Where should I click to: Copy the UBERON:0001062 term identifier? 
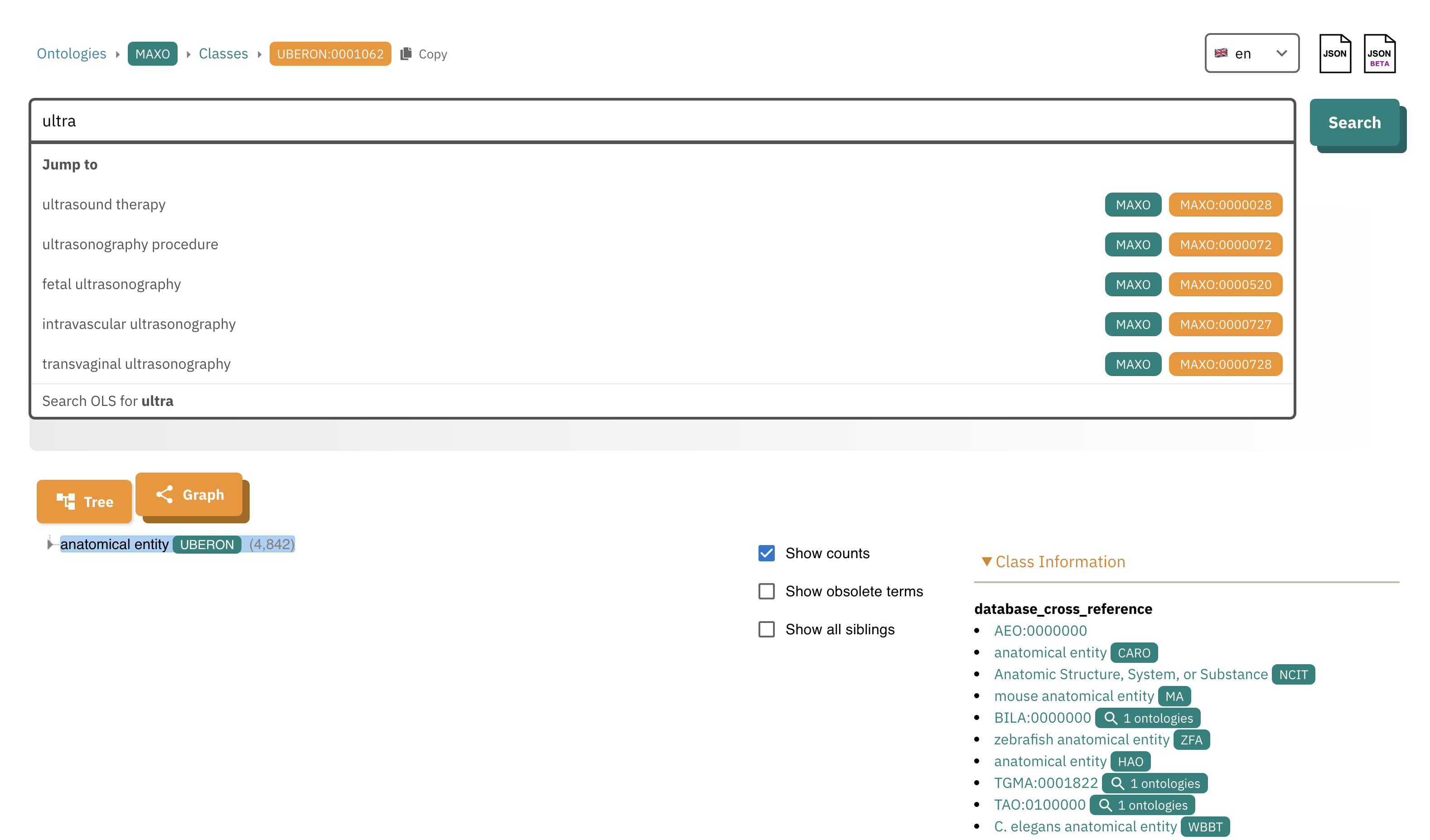coord(424,54)
